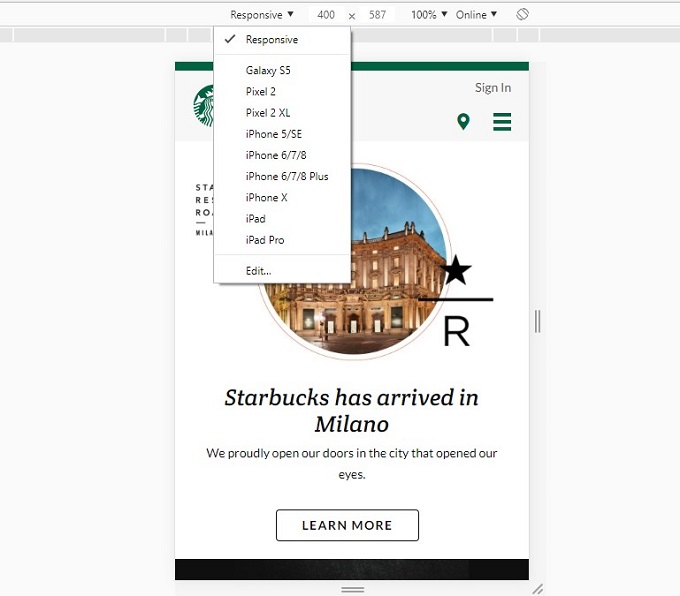Click the Sign In link

tap(493, 88)
